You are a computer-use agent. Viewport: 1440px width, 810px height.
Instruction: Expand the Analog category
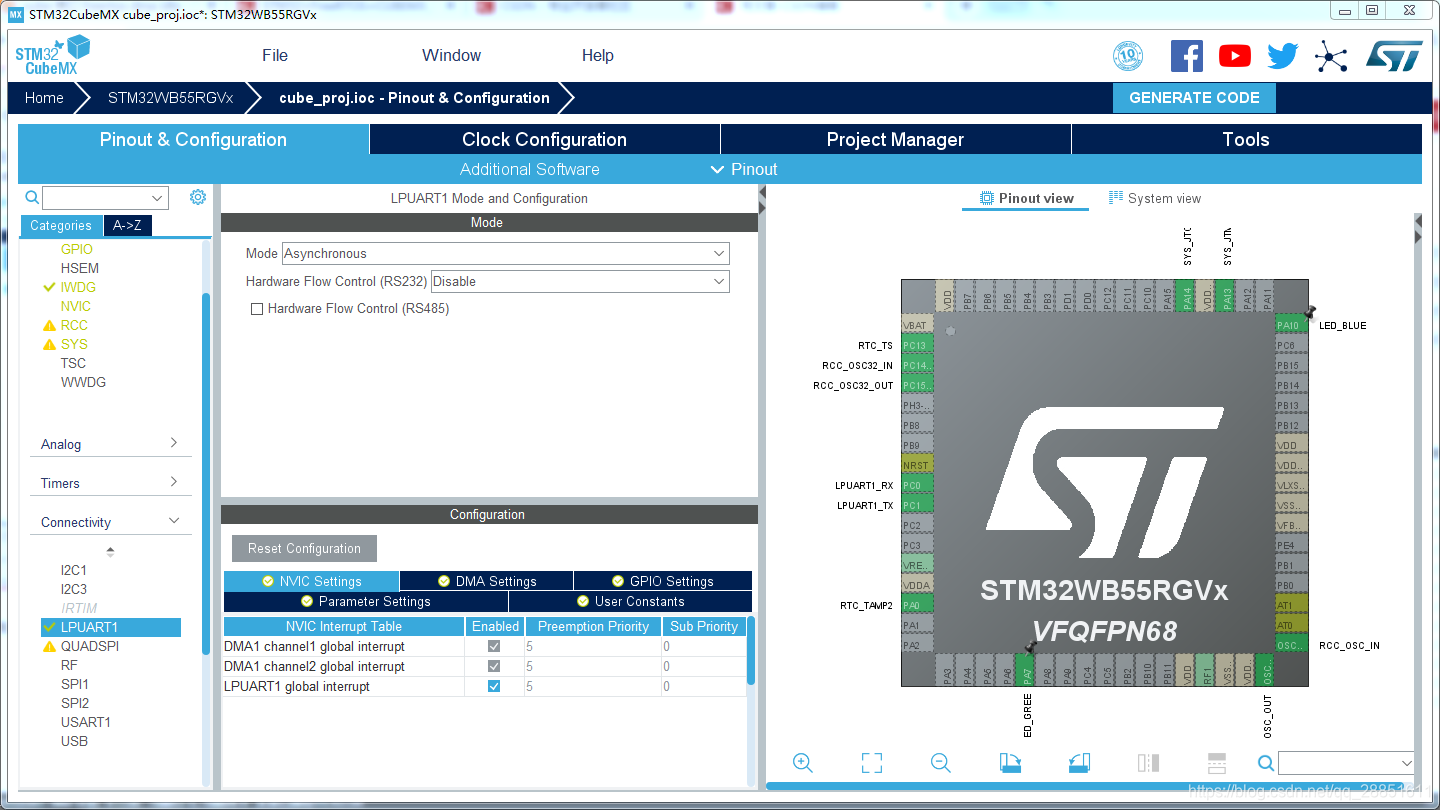click(110, 444)
